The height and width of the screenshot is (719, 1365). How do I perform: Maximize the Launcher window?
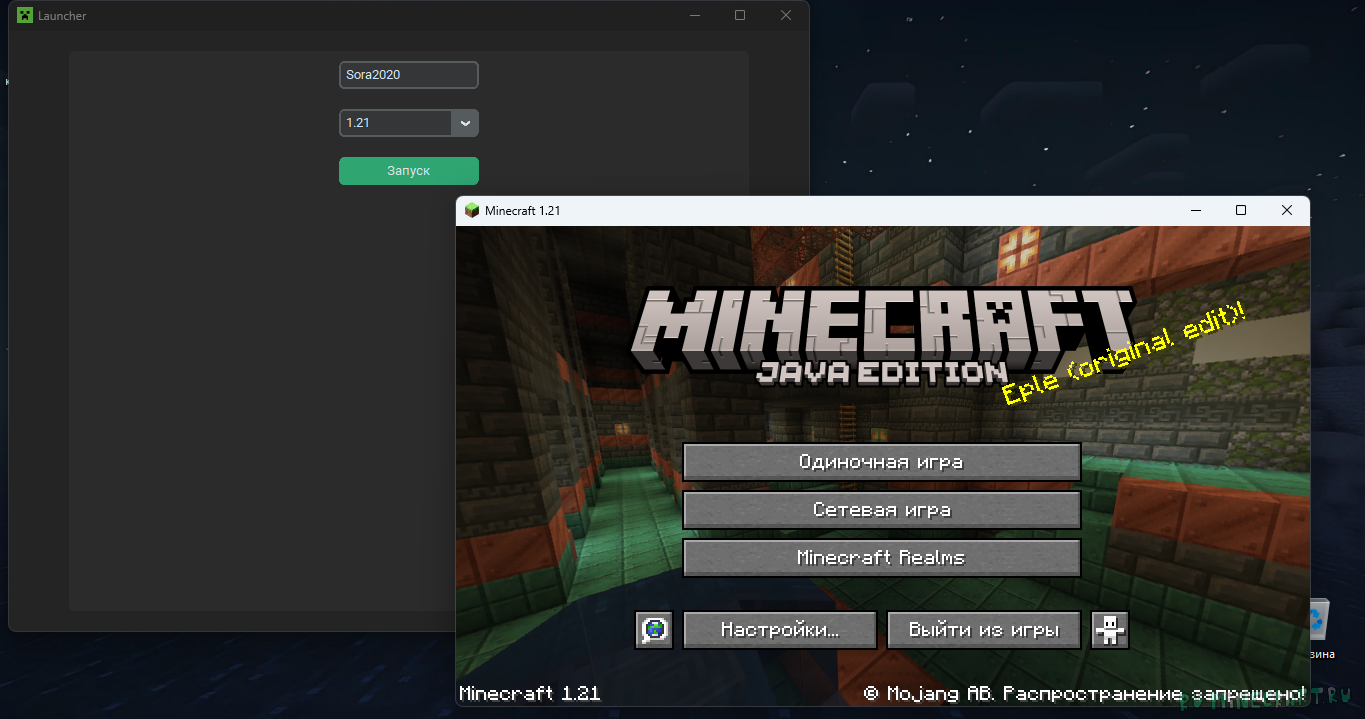click(740, 15)
